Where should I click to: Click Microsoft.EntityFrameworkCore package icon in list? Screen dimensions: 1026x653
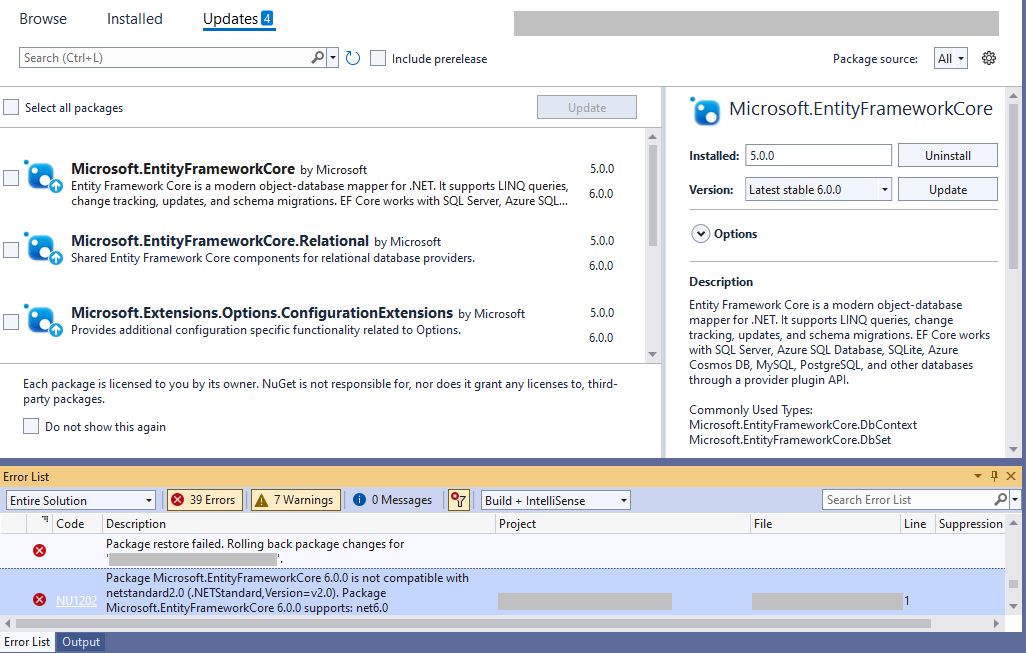coord(44,177)
